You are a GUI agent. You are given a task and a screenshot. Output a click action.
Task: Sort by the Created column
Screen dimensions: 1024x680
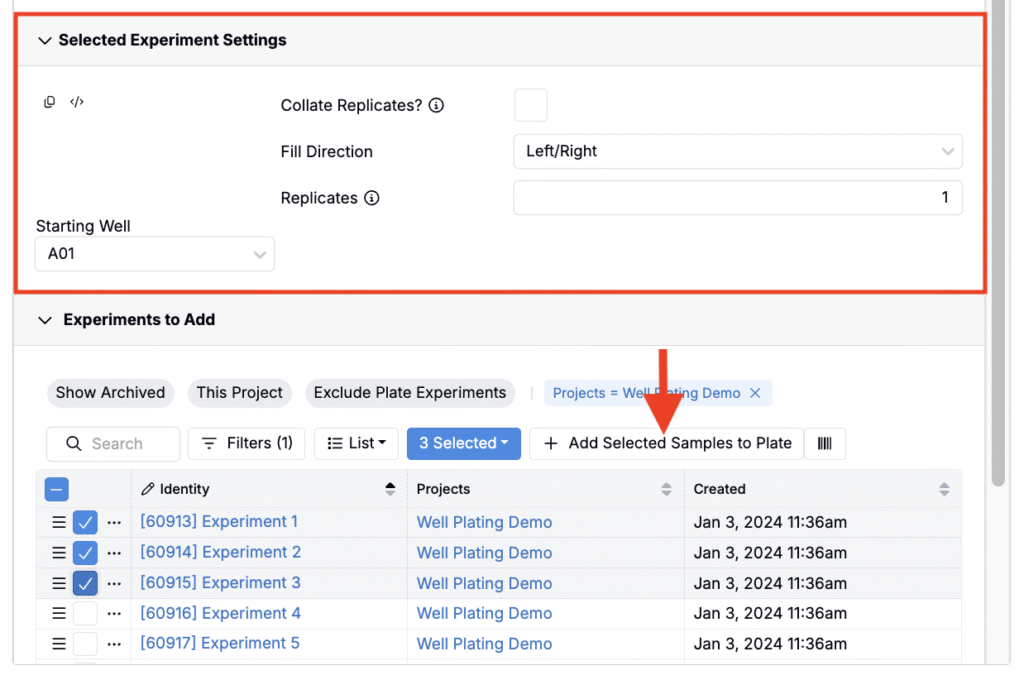[944, 489]
